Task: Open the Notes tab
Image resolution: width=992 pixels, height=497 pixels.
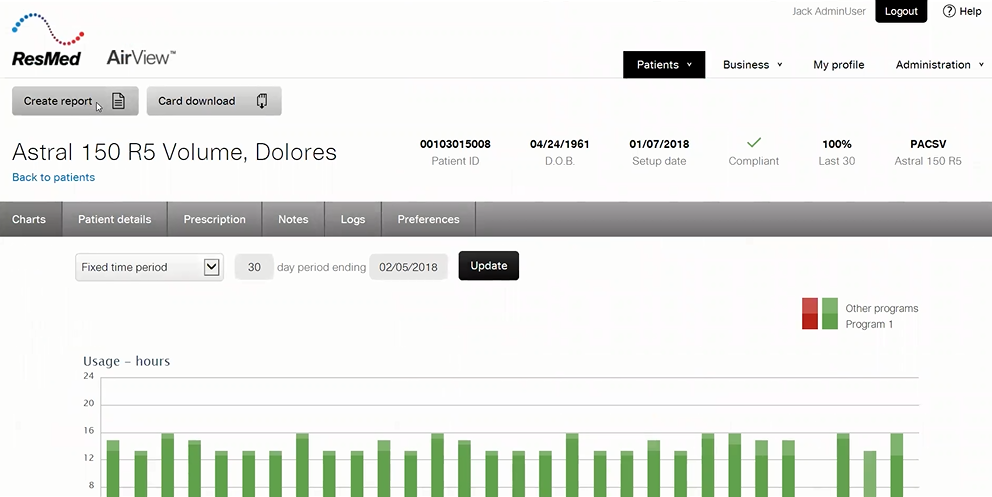Action: (x=293, y=219)
